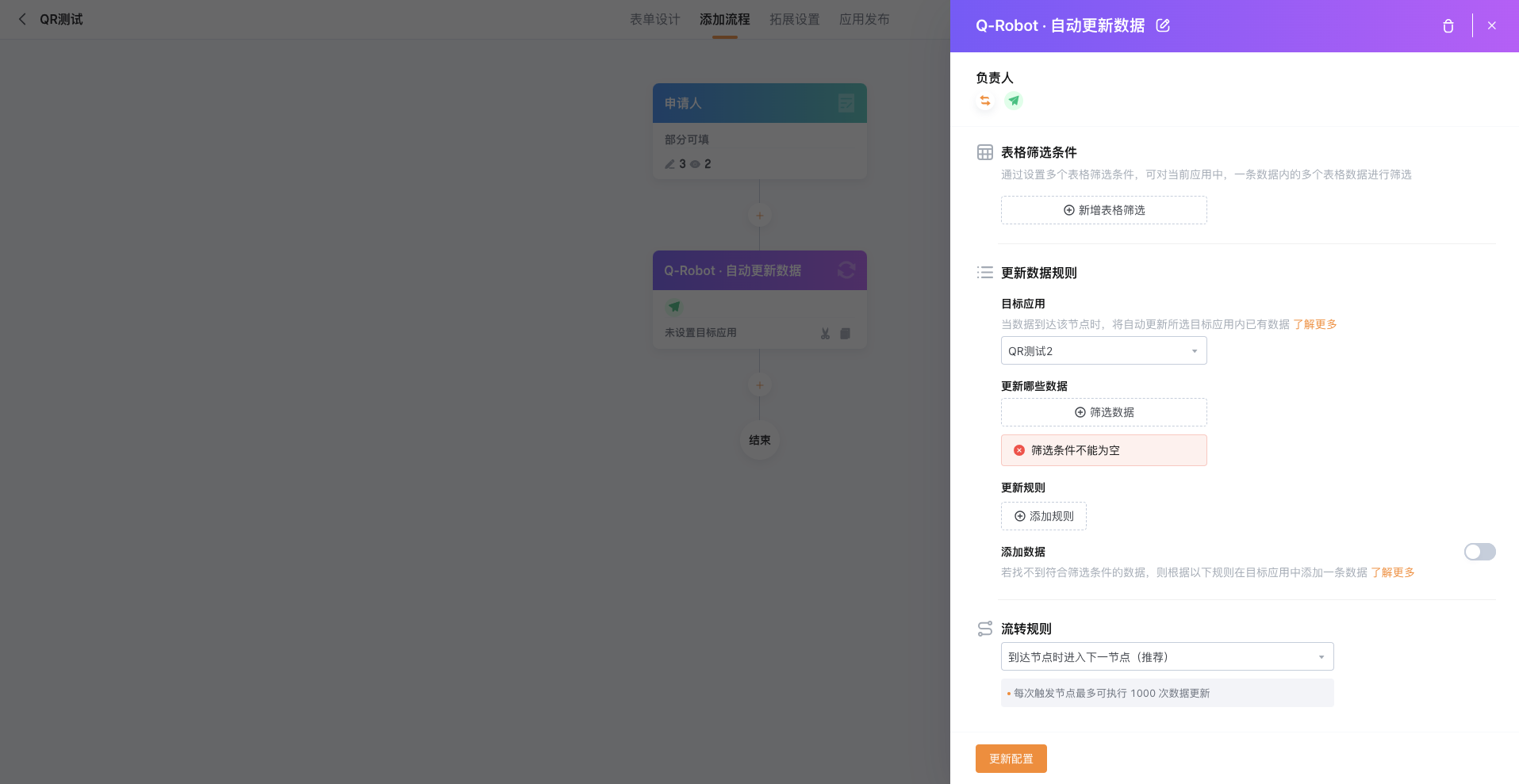Click the red error icon in 筛选条件不能为空
This screenshot has height=784, width=1519.
pos(1019,450)
